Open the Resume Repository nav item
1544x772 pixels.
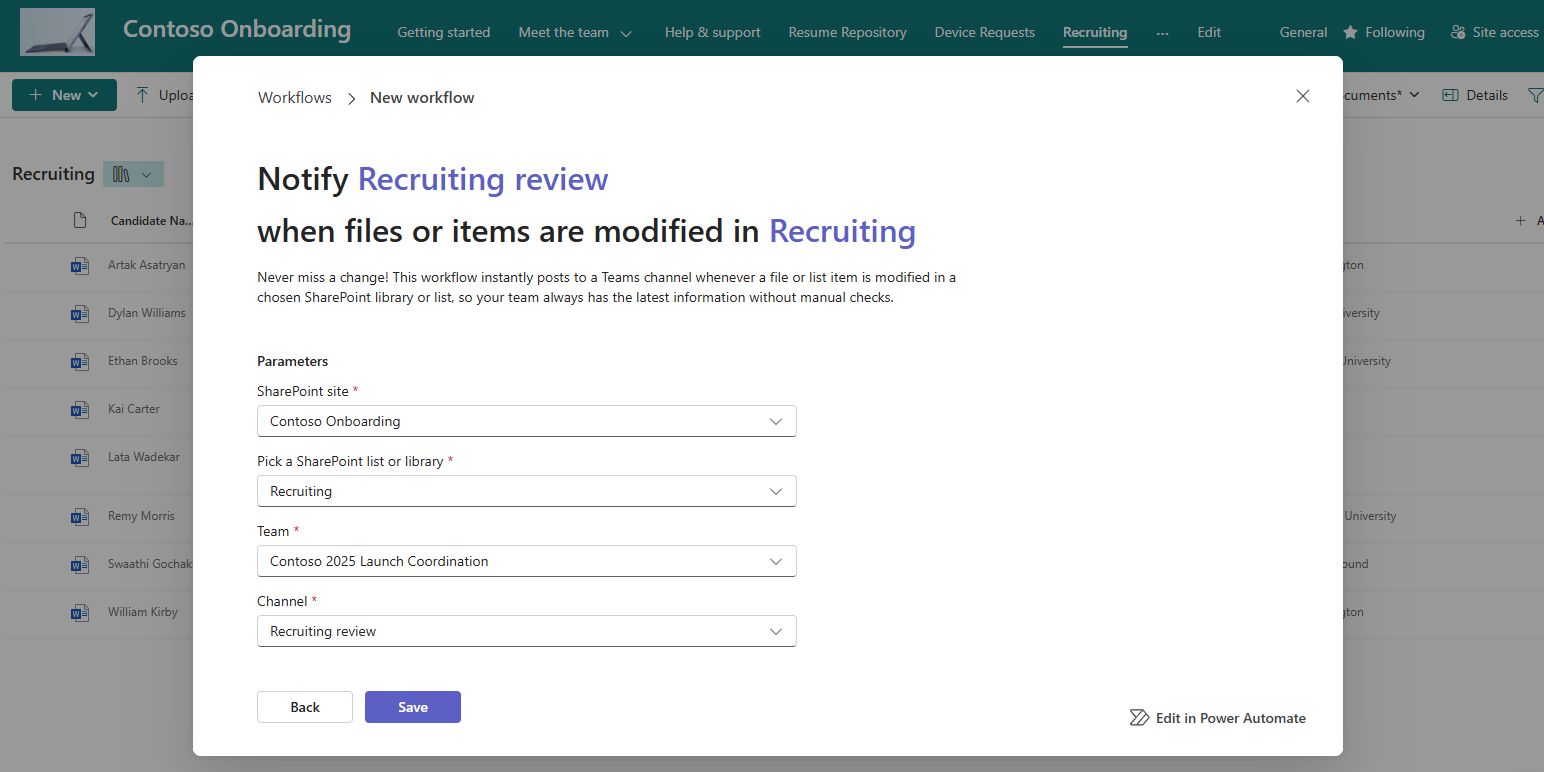(x=848, y=32)
